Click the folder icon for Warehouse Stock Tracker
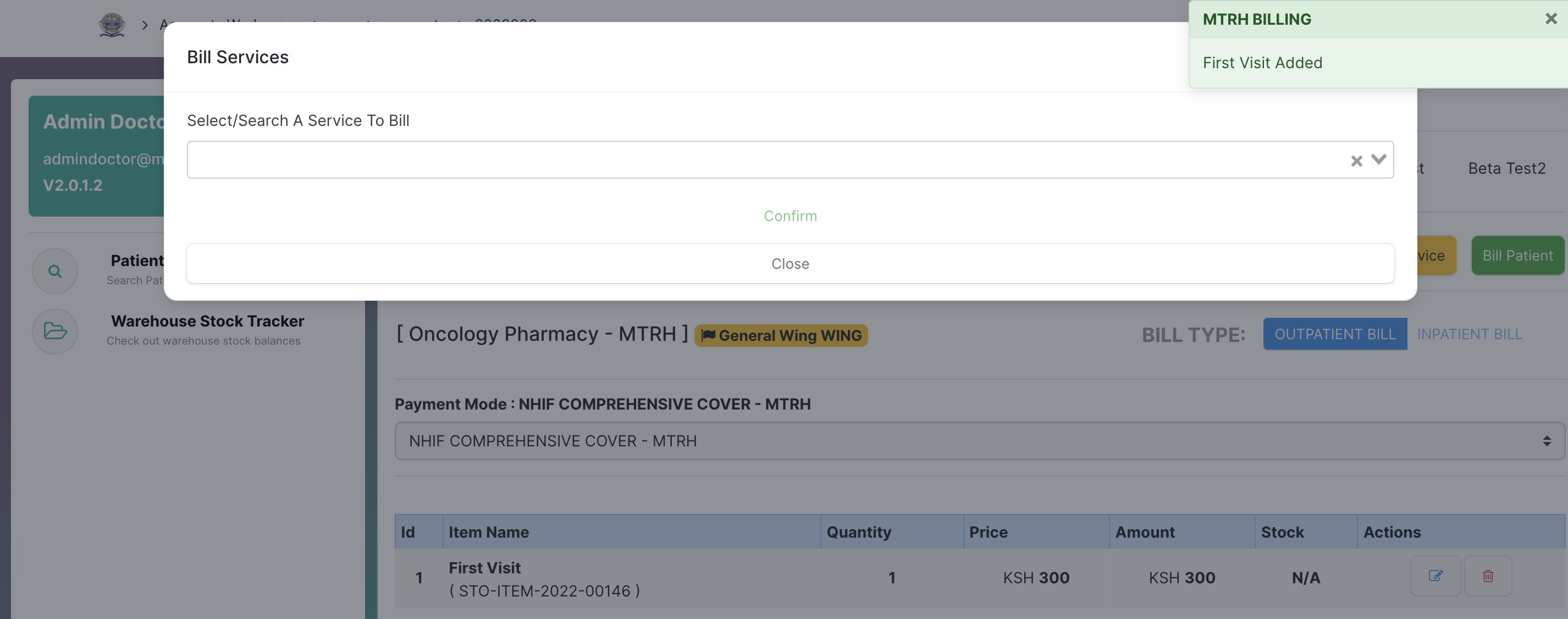 coord(55,330)
